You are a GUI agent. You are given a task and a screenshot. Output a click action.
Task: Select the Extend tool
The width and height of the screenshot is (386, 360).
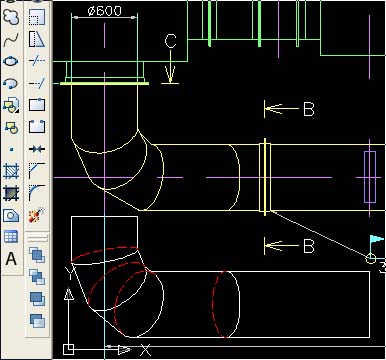[x=37, y=83]
